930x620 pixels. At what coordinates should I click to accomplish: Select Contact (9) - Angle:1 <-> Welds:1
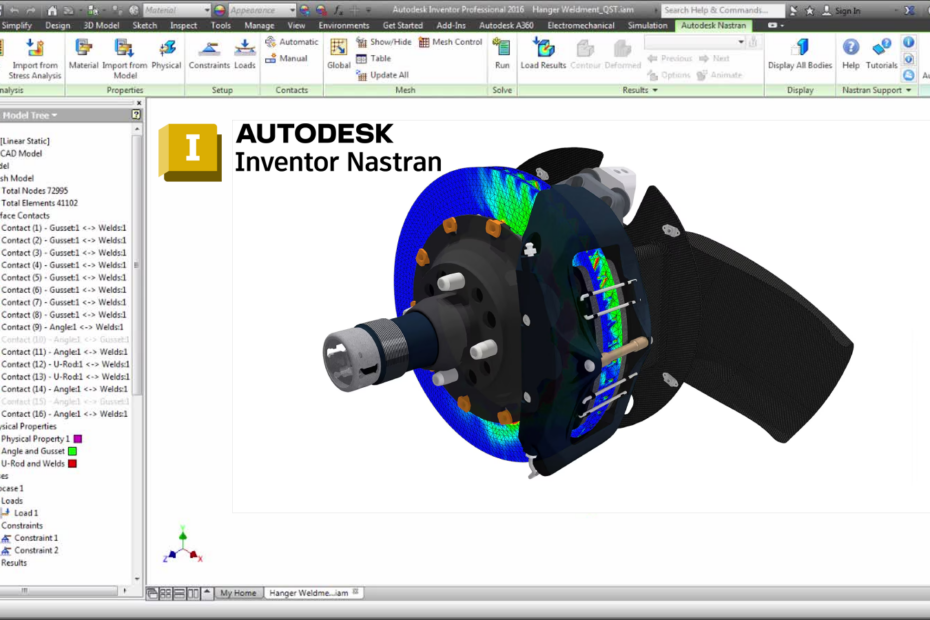click(x=62, y=327)
